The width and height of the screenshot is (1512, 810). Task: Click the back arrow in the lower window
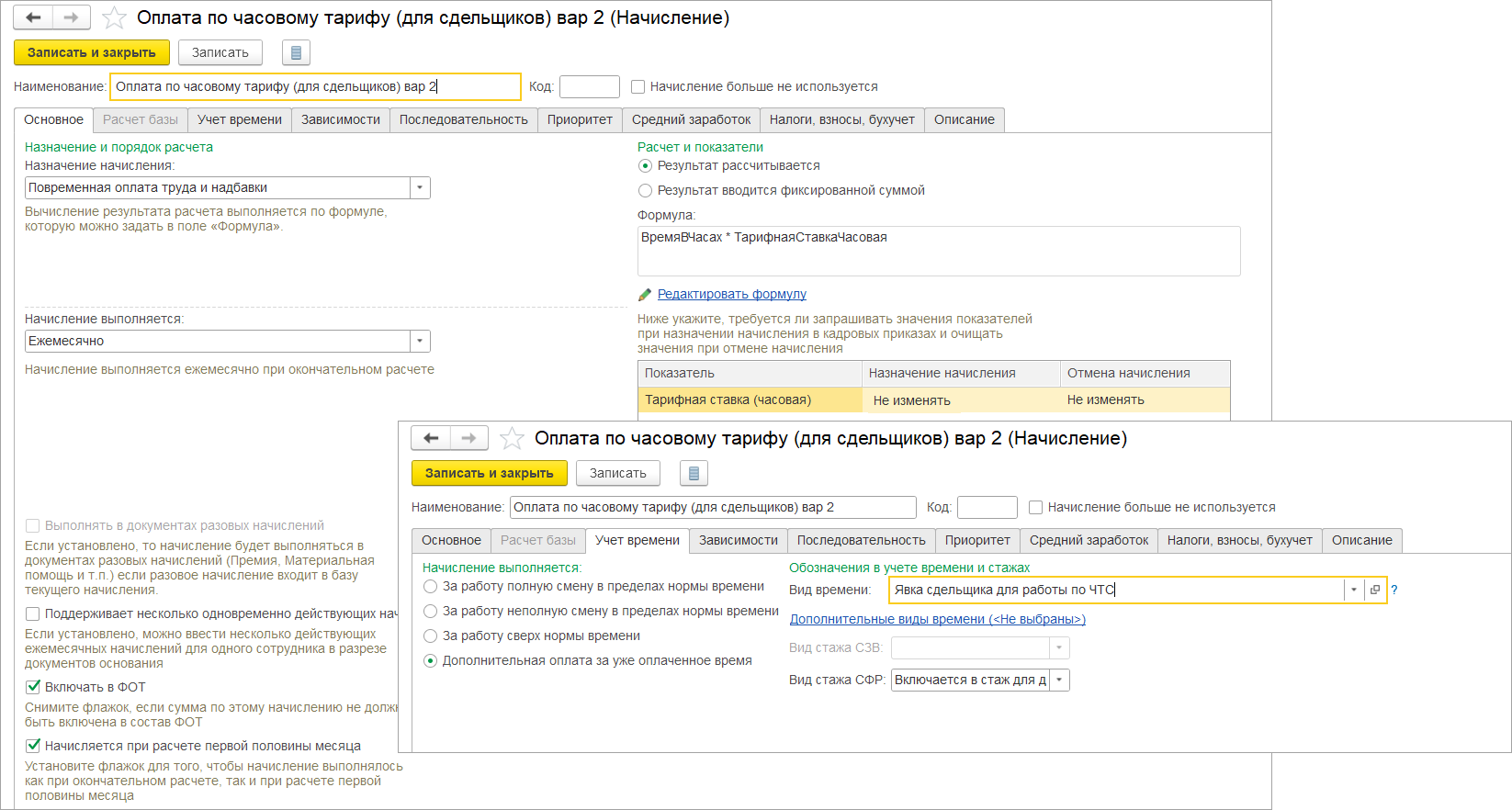pos(431,438)
